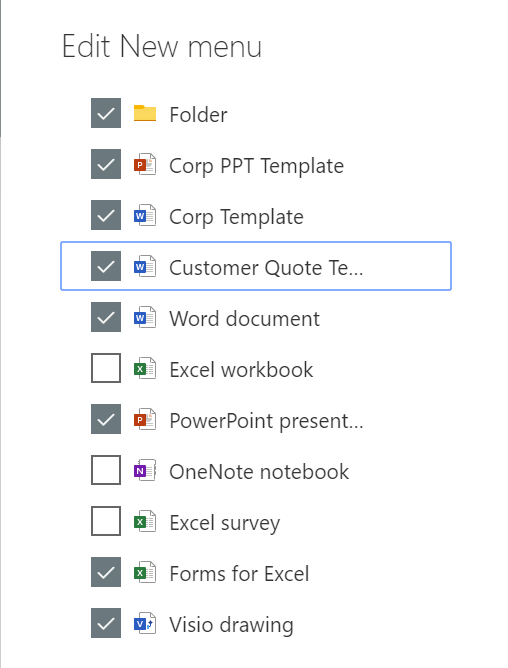This screenshot has width=508, height=668.
Task: Click the Excel icon beside Forms for Excel
Action: pos(145,573)
